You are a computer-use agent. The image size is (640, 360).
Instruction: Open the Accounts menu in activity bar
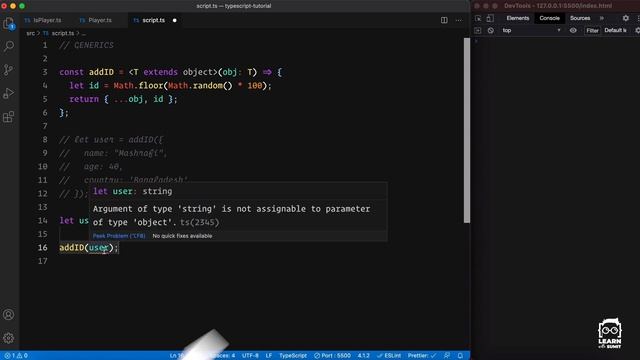(9, 314)
